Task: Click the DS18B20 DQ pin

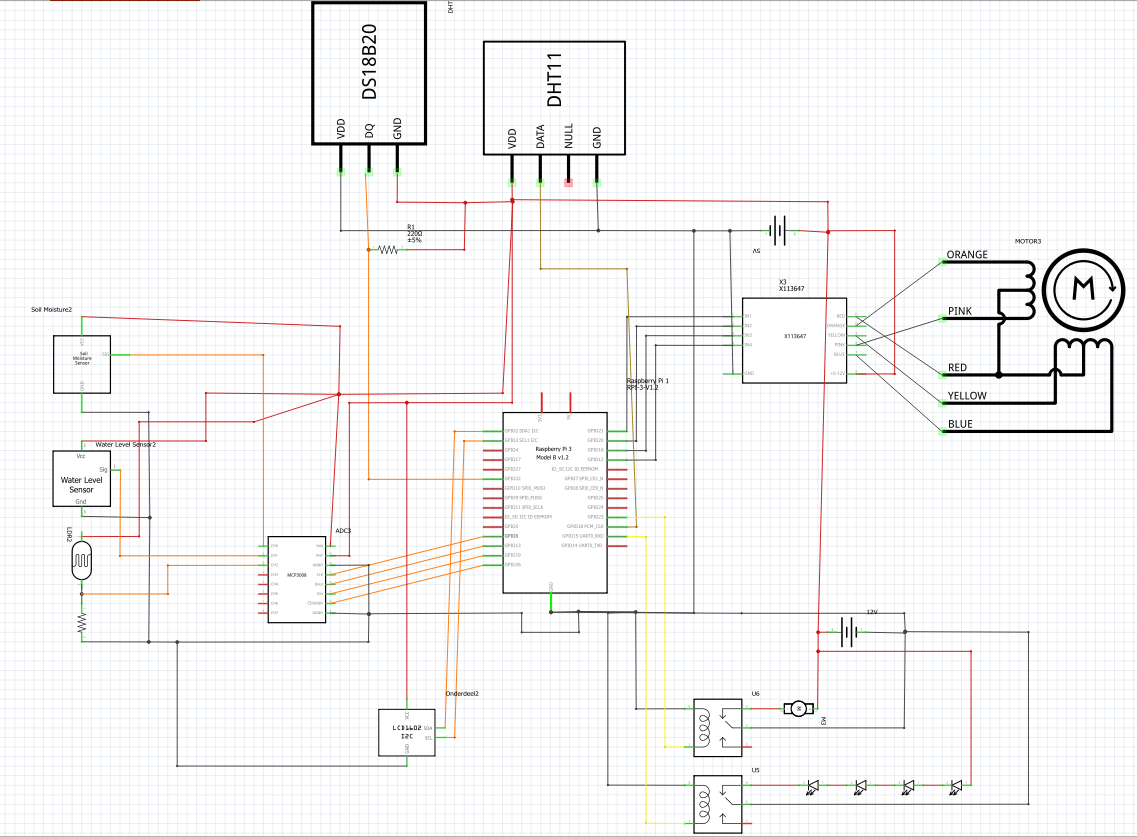Action: pos(369,159)
